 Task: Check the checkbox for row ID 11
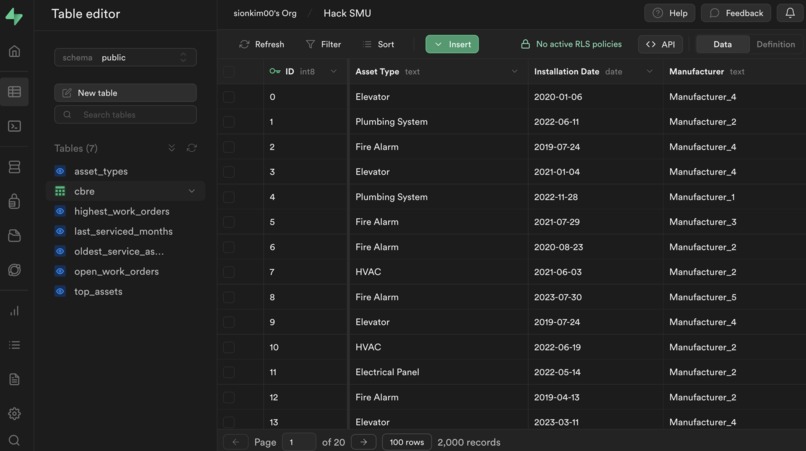pyautogui.click(x=229, y=372)
